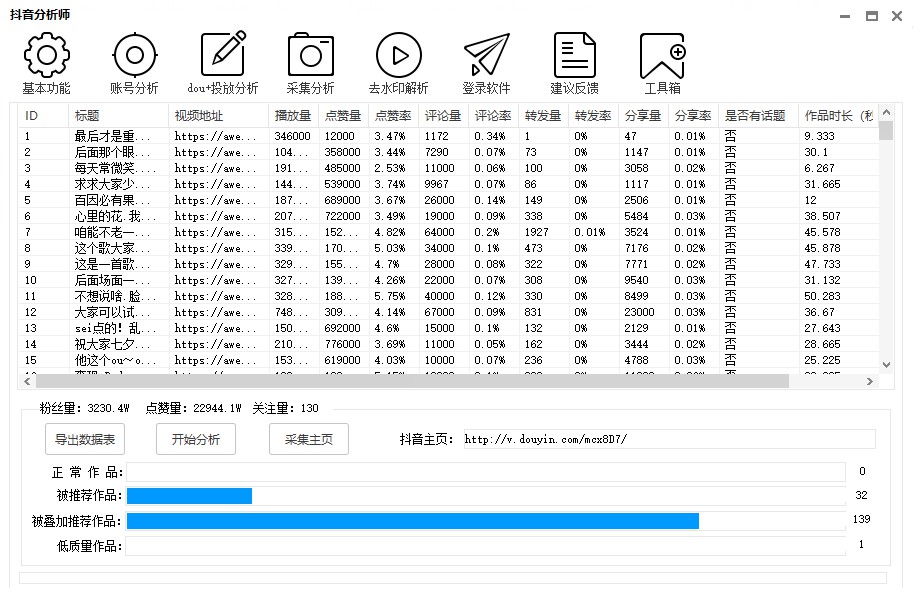Minimize the 抖音分析师 window
Image resolution: width=914 pixels, height=589 pixels.
pyautogui.click(x=845, y=16)
